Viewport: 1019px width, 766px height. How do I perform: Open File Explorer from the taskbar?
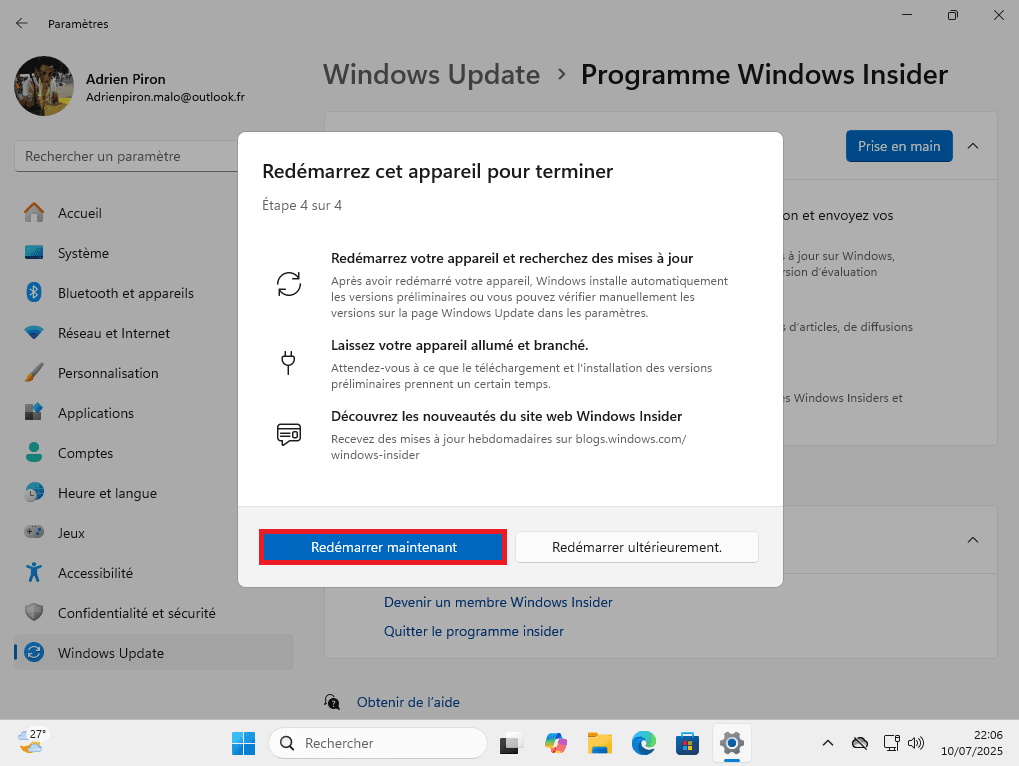click(600, 743)
